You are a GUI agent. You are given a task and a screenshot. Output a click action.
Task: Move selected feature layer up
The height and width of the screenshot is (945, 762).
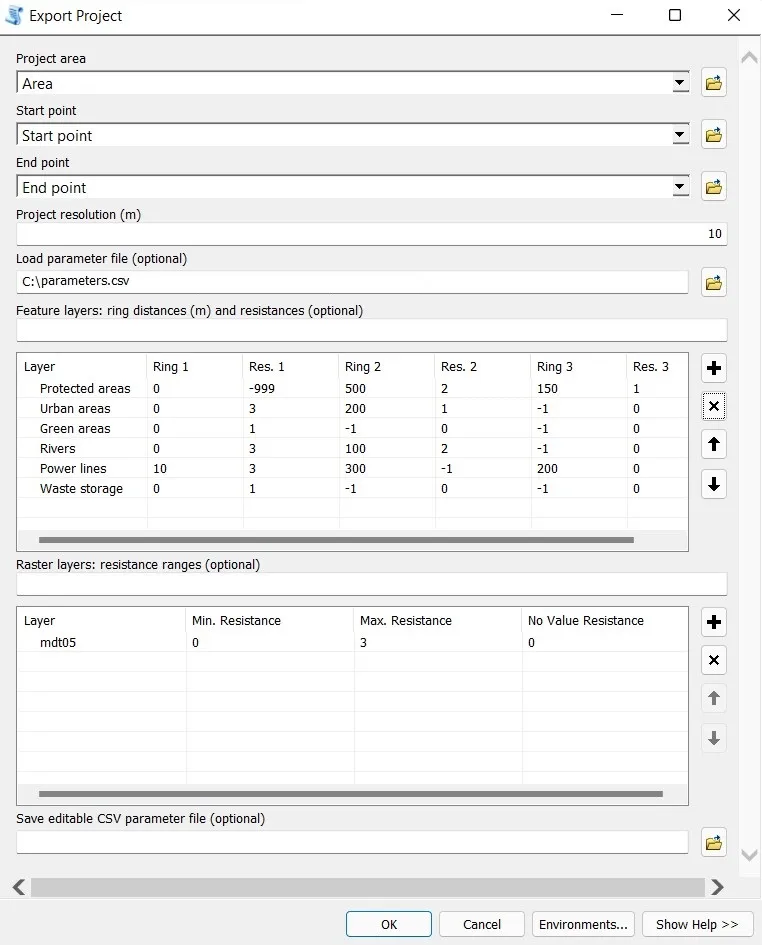pyautogui.click(x=713, y=444)
